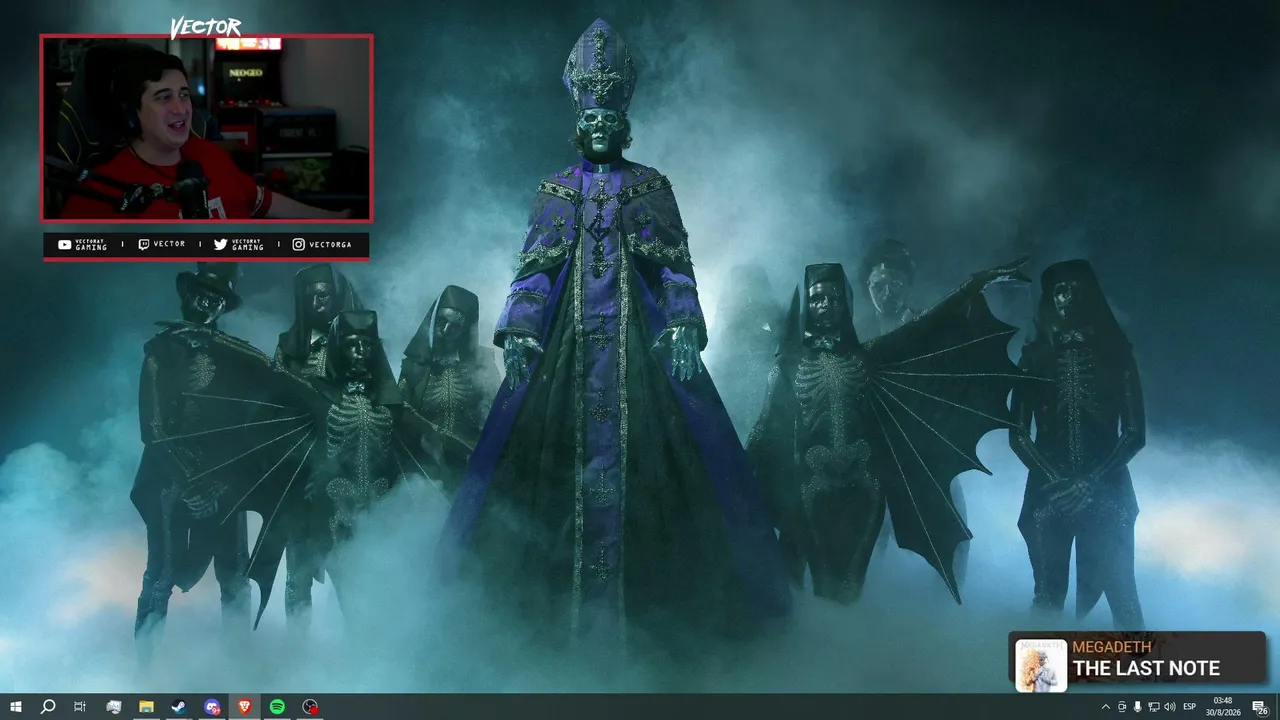Open the pinned app beside Task View

pos(113,707)
